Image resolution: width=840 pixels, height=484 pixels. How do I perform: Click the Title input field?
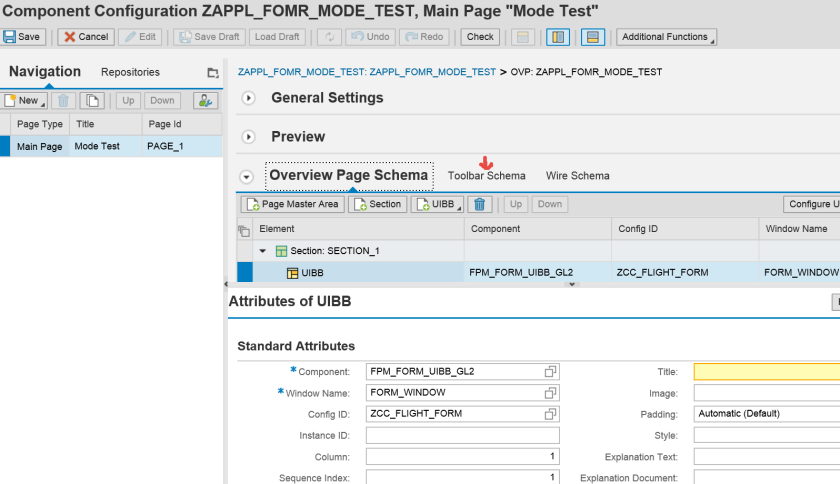[766, 371]
